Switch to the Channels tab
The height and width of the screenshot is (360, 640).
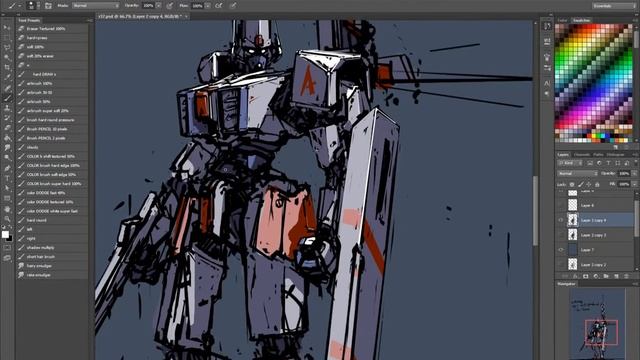point(581,155)
